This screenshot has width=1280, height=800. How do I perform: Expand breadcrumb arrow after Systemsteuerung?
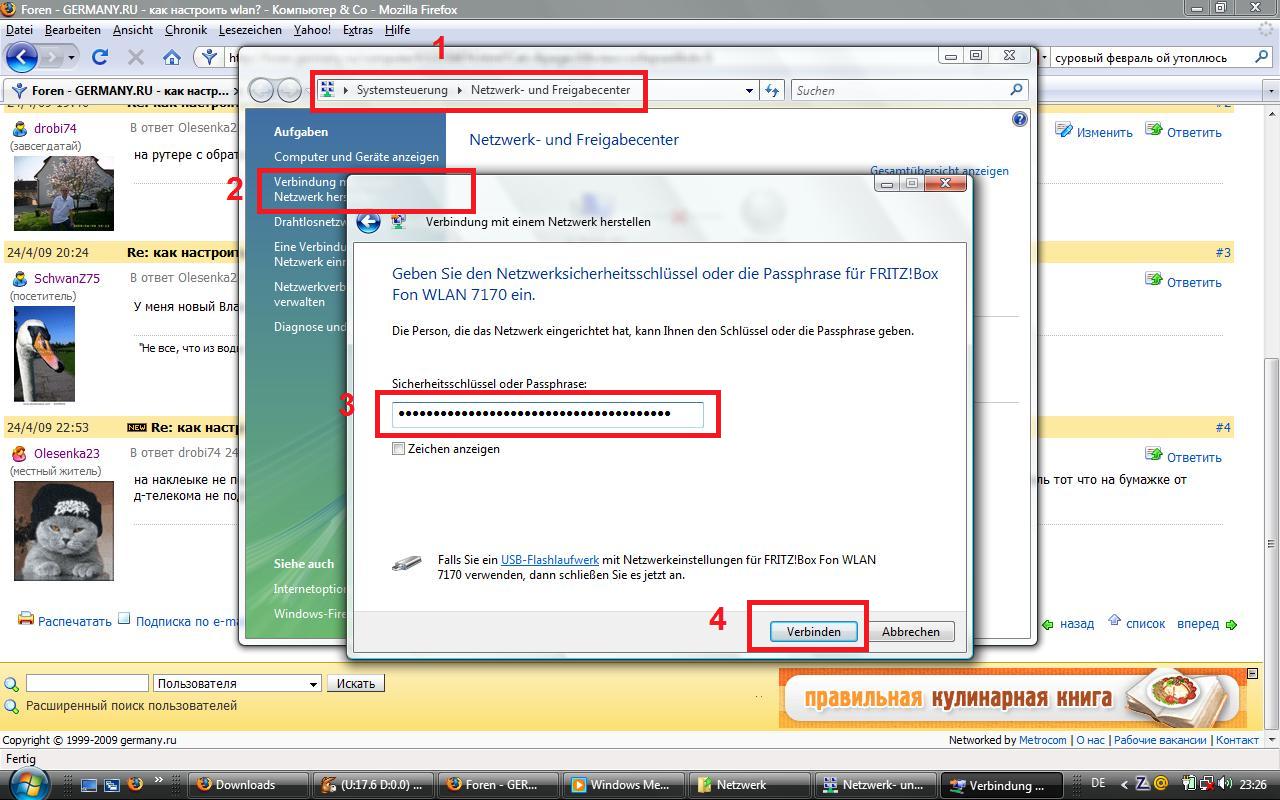[x=460, y=90]
